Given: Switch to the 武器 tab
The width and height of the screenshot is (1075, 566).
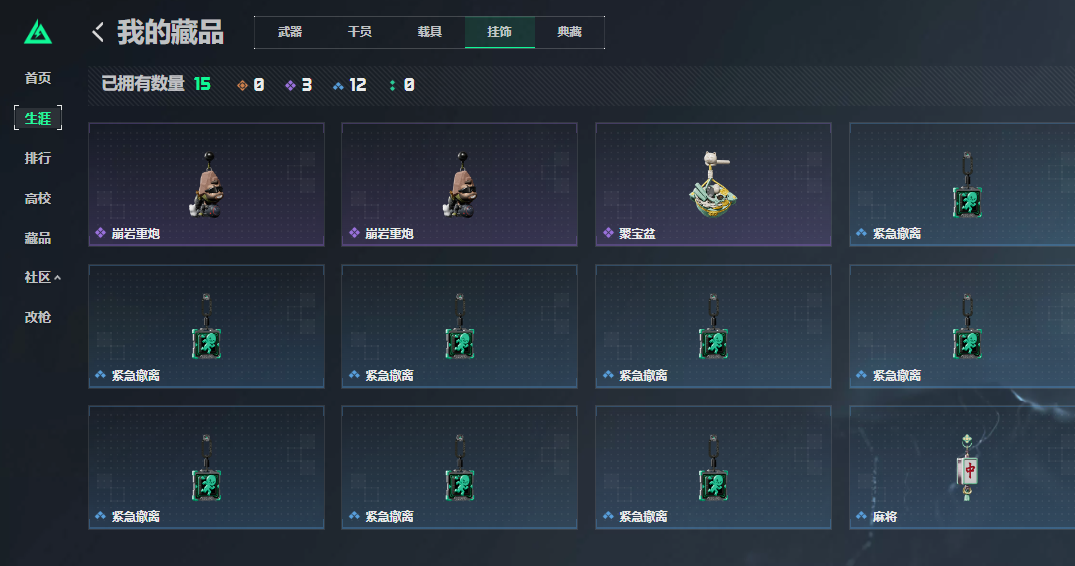Looking at the screenshot, I should pyautogui.click(x=290, y=32).
